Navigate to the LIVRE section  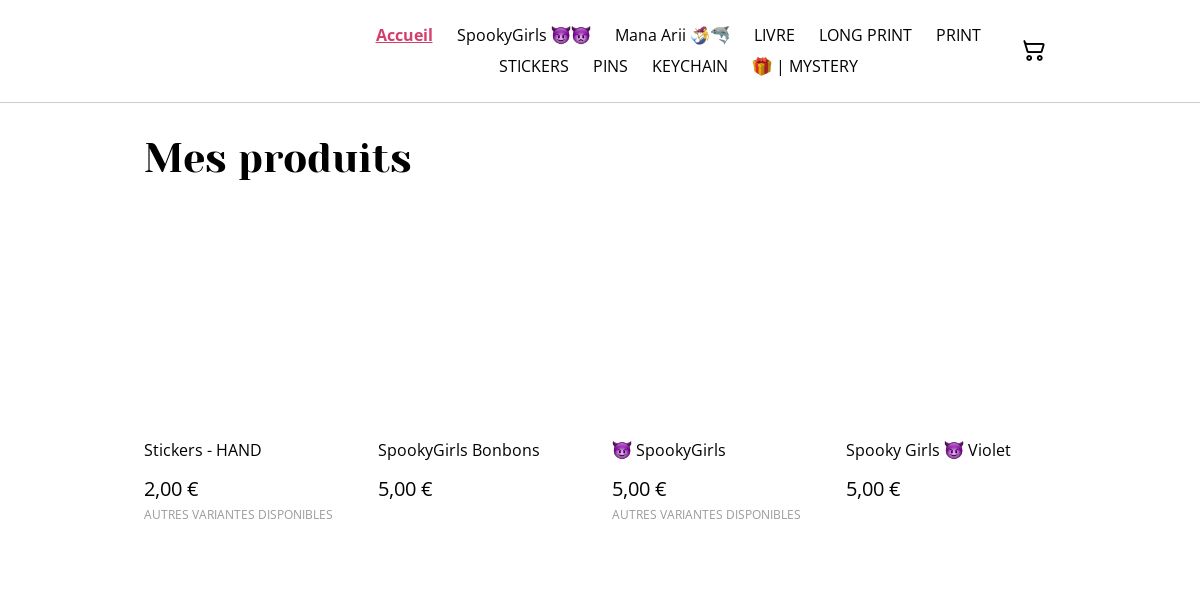pos(774,35)
